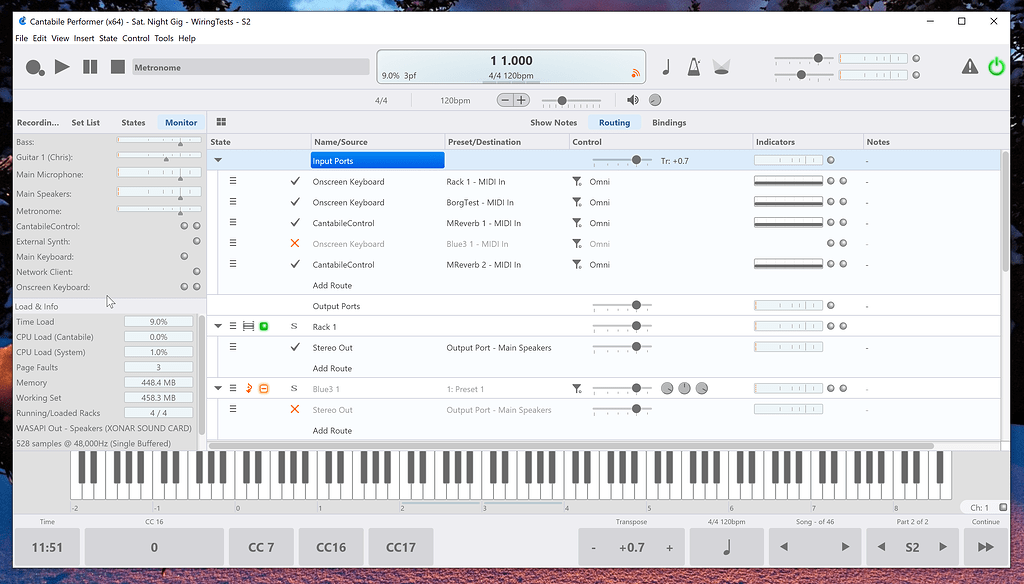Decrease tempo with the minus stepper
The height and width of the screenshot is (584, 1024).
click(x=505, y=100)
